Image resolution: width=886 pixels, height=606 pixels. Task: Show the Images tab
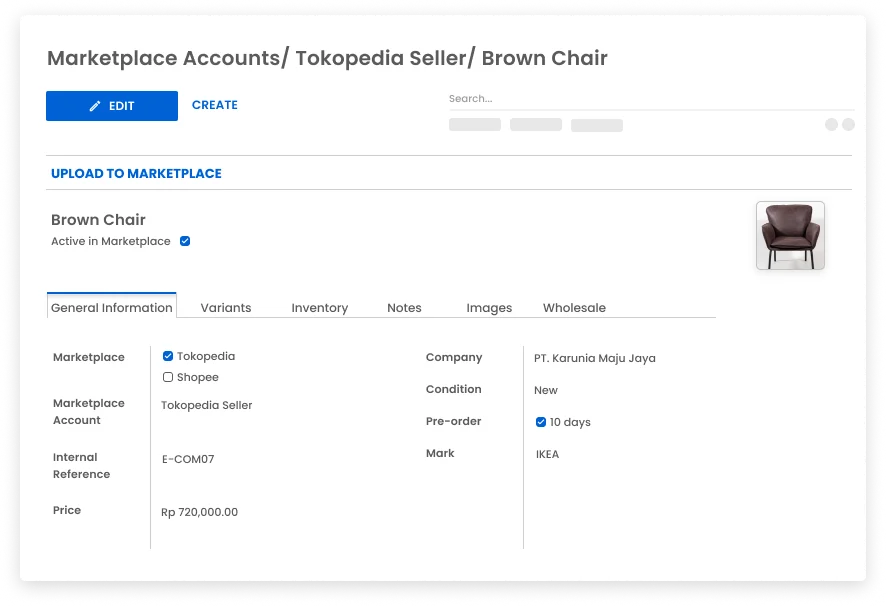489,308
